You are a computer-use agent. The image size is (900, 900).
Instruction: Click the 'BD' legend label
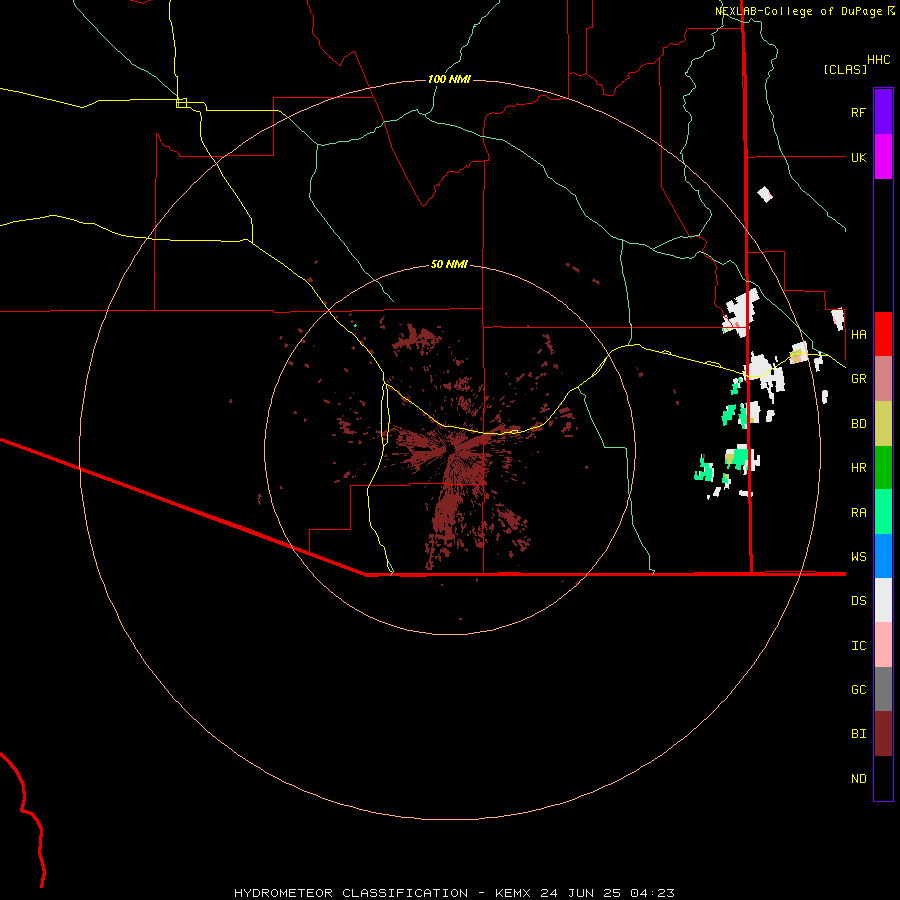(858, 424)
